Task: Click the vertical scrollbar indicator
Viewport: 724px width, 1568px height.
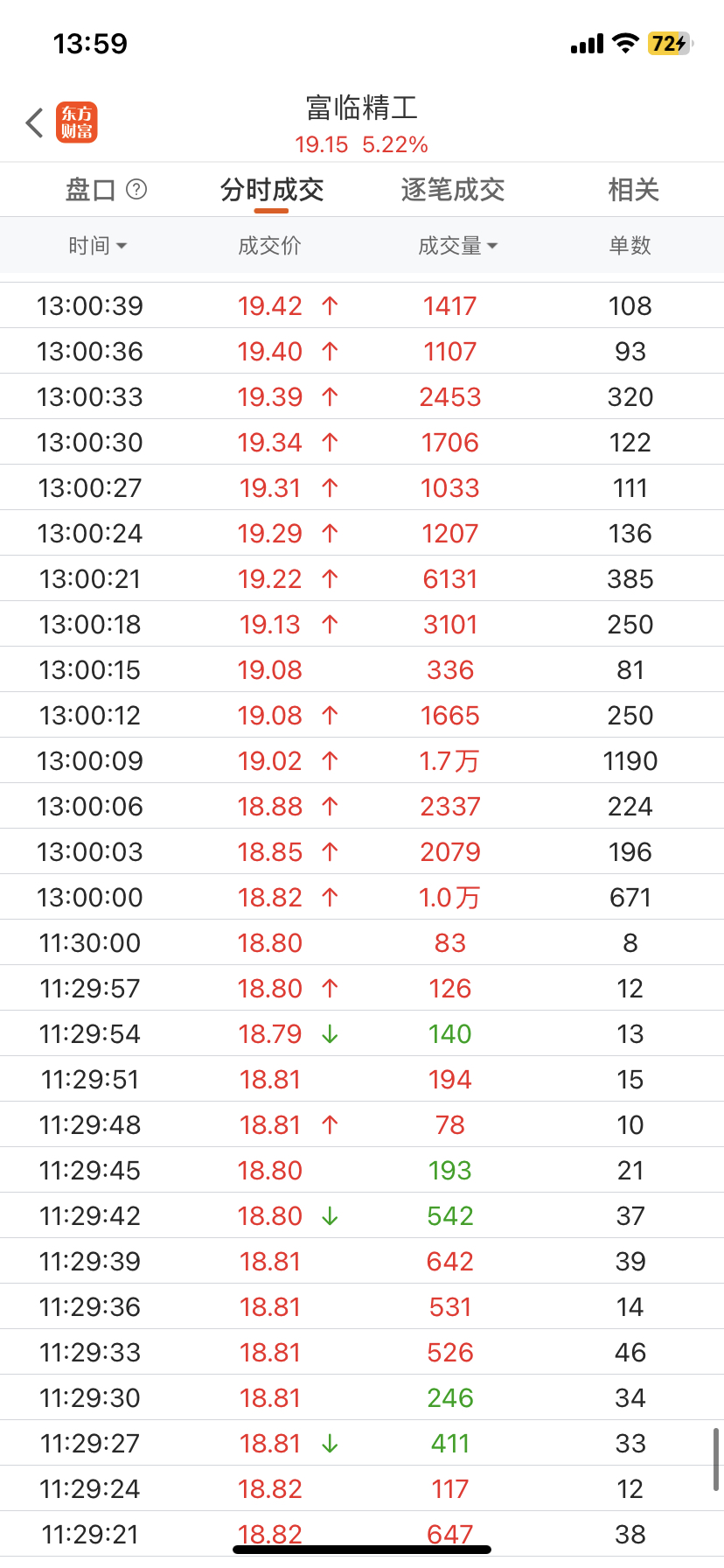Action: click(x=715, y=1459)
